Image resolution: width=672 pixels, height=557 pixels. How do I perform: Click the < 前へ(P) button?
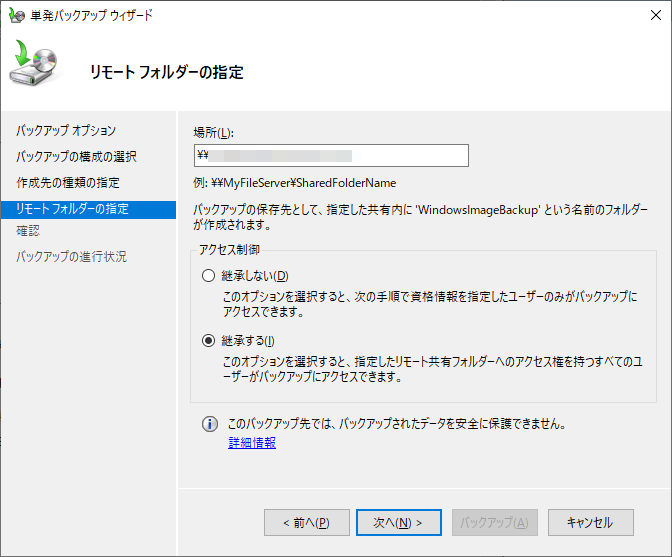[x=307, y=522]
